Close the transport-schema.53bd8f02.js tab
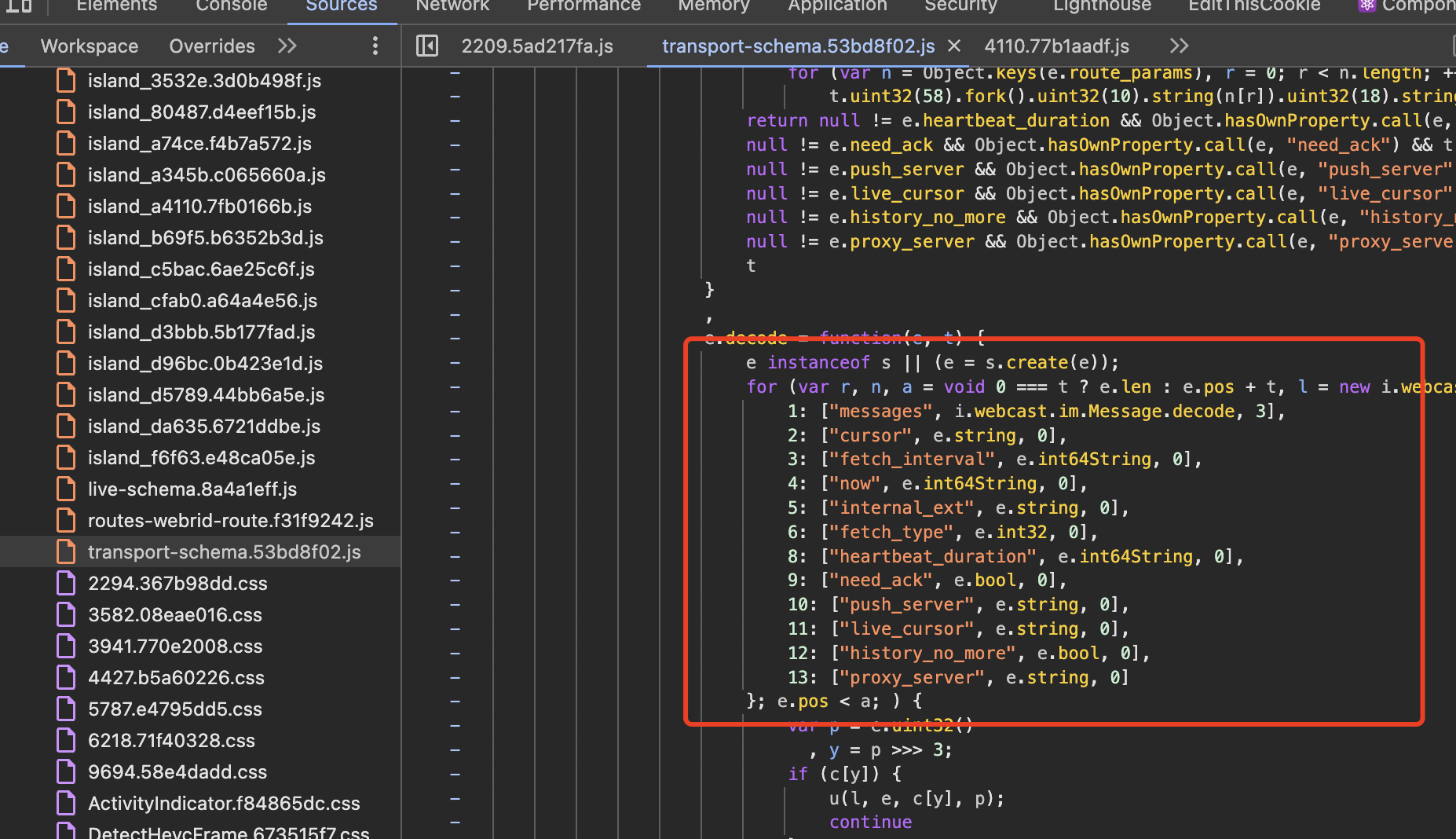 click(953, 46)
